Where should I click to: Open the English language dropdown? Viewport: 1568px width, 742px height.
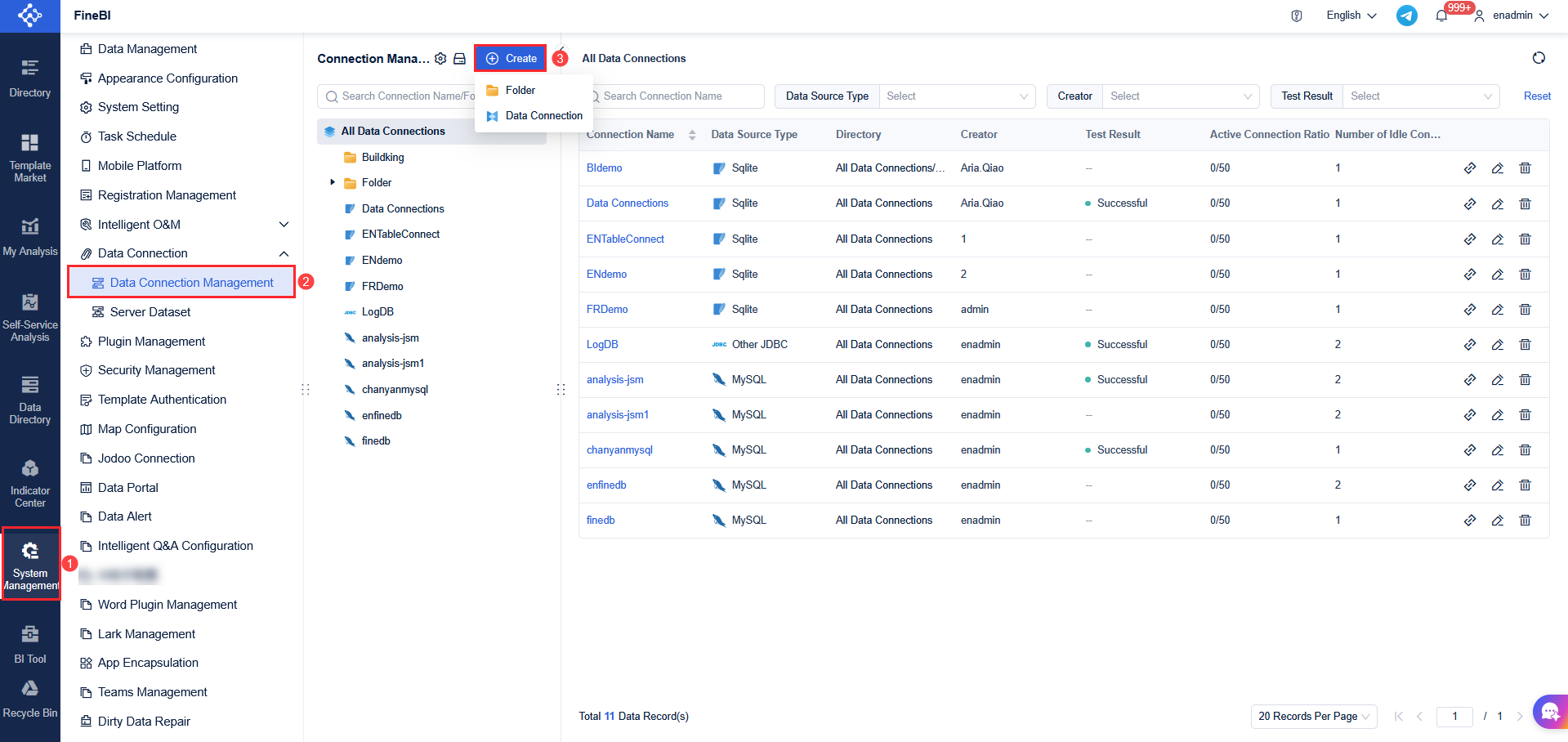pos(1351,16)
